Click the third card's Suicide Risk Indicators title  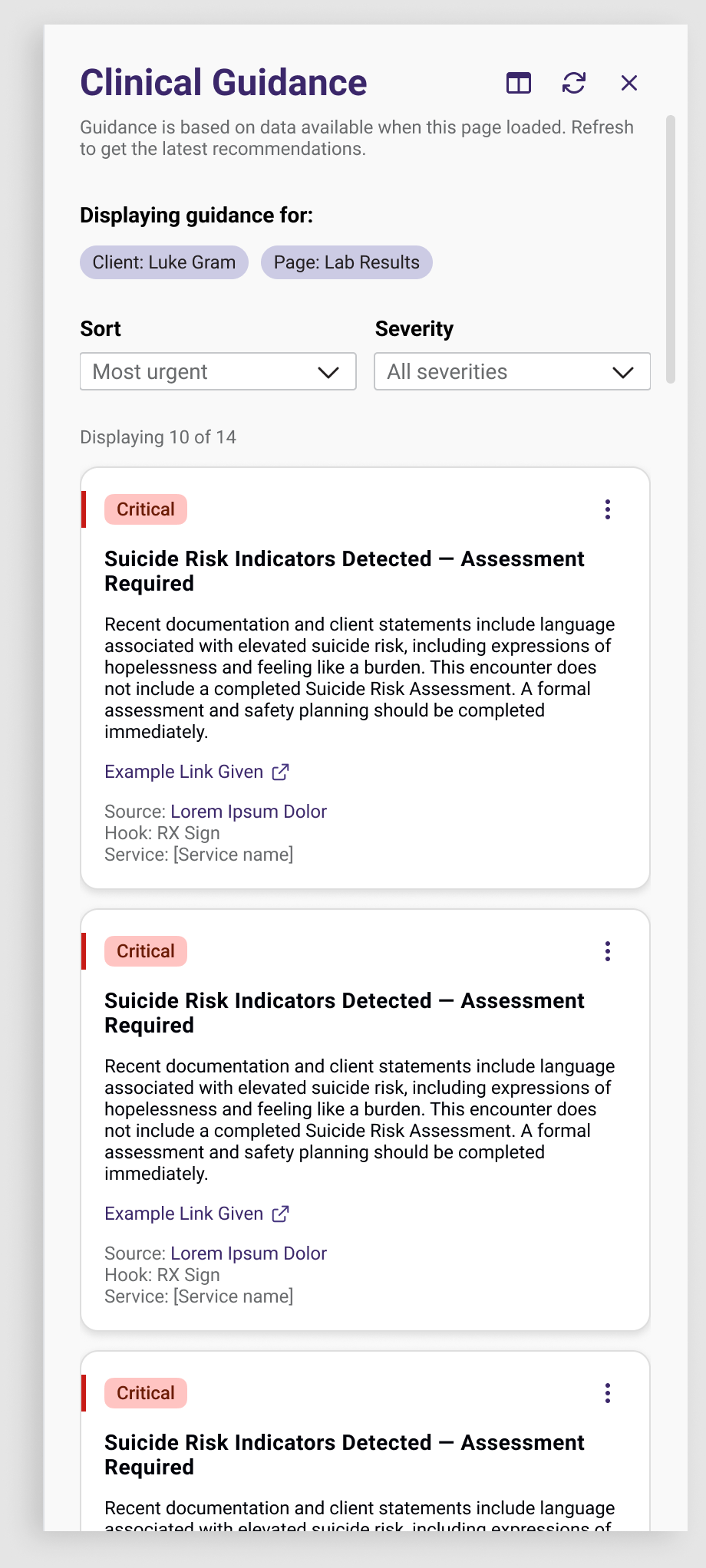[345, 1454]
